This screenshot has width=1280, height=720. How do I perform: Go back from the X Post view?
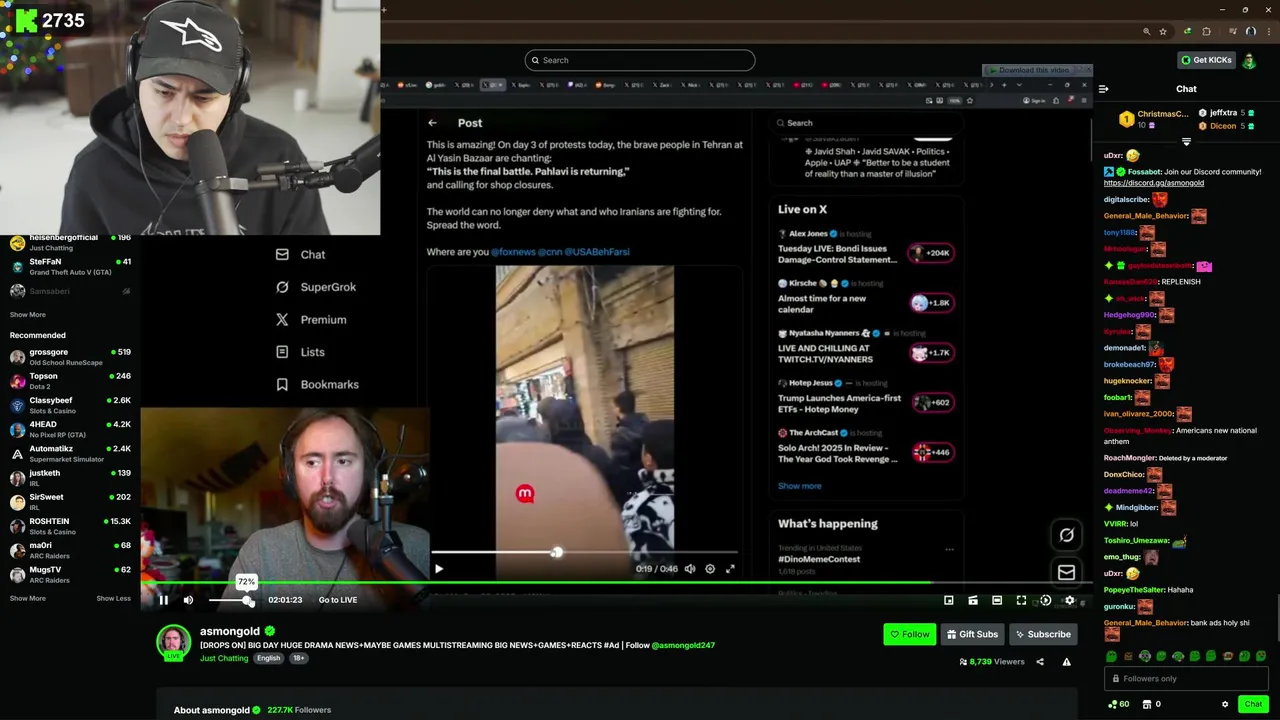(432, 123)
